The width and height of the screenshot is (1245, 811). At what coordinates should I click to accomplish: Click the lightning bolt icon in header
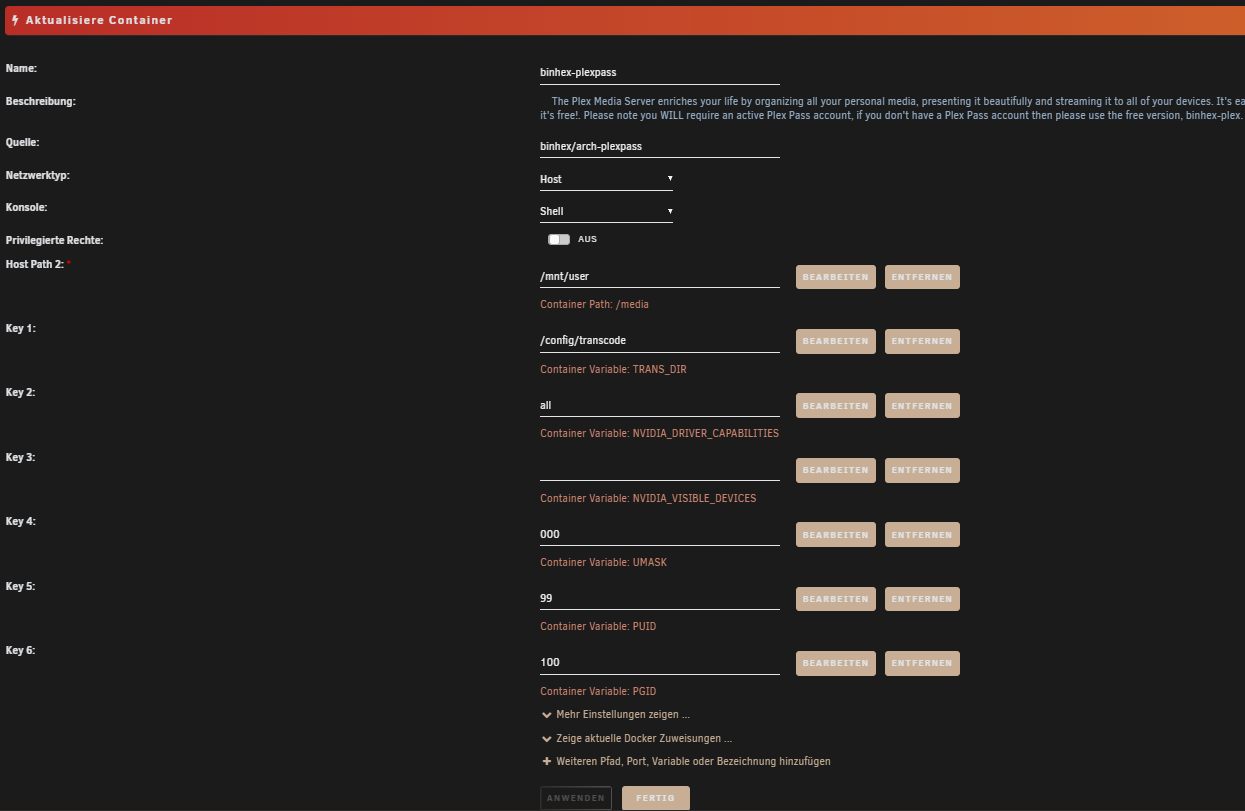pyautogui.click(x=15, y=20)
